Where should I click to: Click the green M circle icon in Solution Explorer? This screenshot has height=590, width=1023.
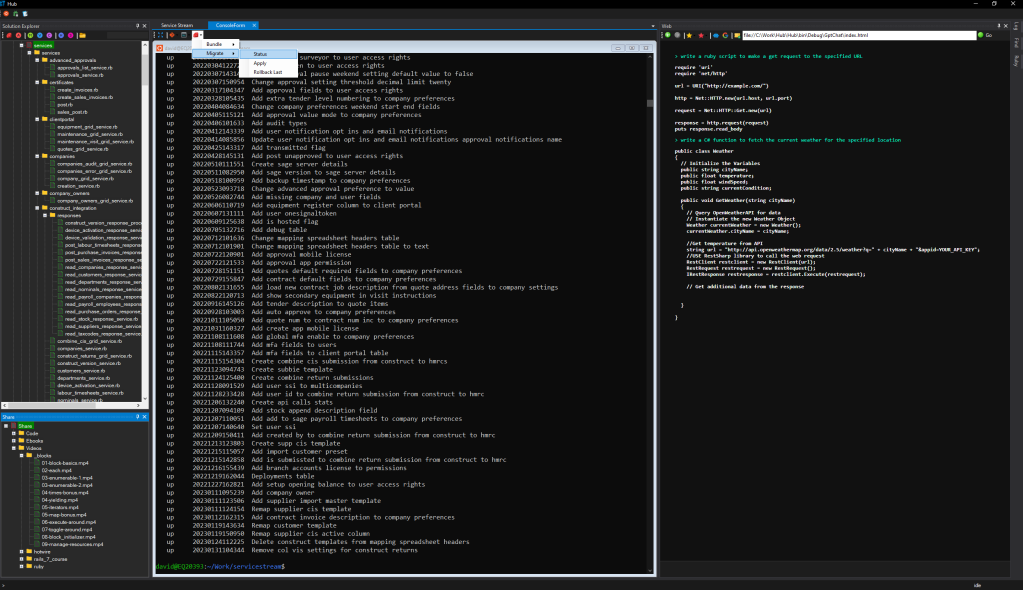click(x=29, y=35)
